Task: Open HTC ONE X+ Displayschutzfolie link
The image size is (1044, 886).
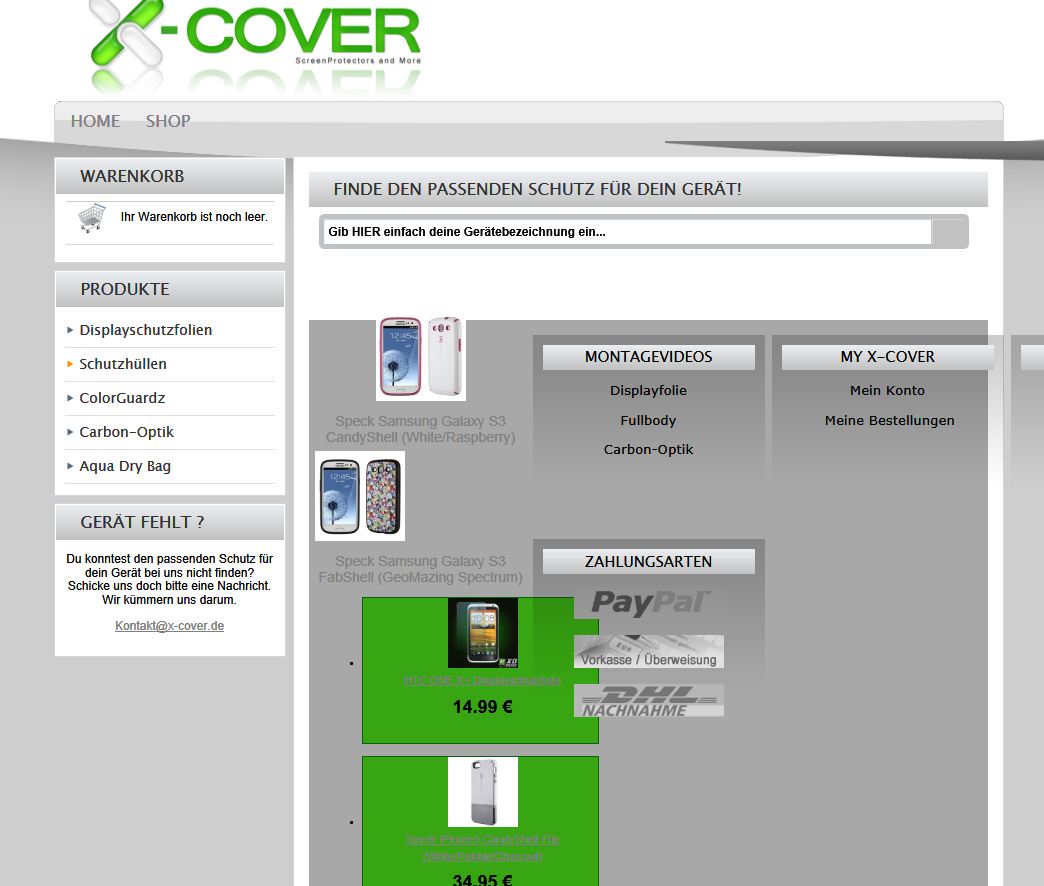Action: pyautogui.click(x=482, y=680)
